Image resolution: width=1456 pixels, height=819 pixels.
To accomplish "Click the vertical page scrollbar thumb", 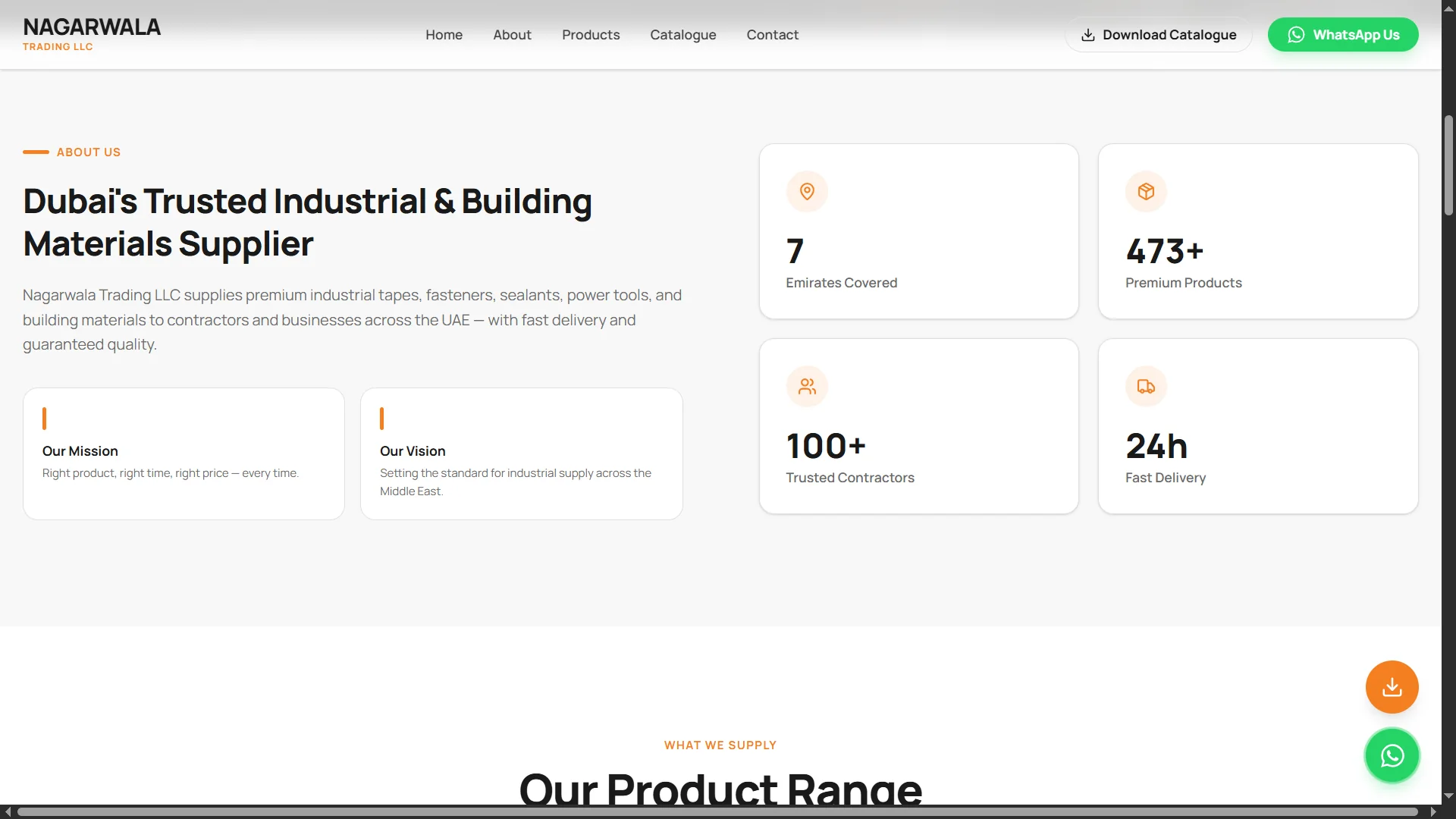I will pyautogui.click(x=1448, y=165).
